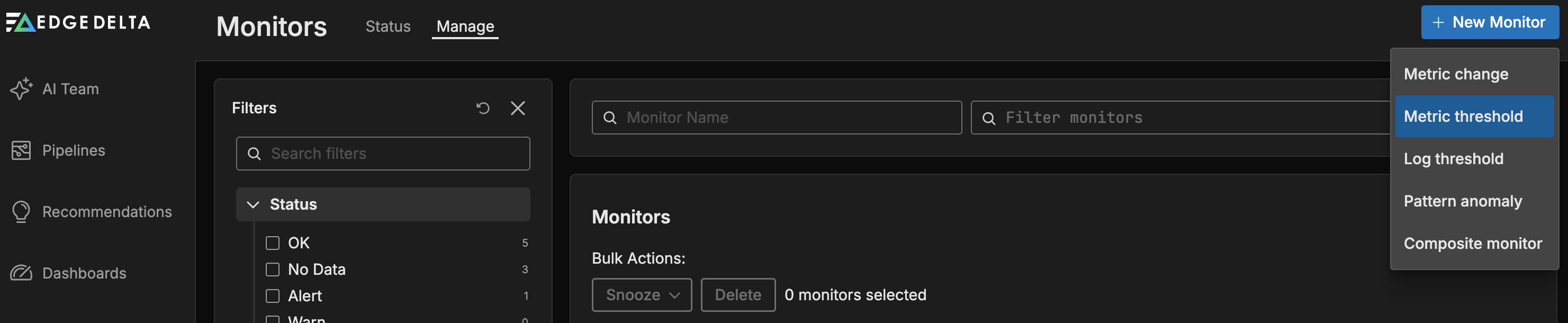Open the Snooze bulk action dropdown
1568x323 pixels.
click(x=642, y=295)
